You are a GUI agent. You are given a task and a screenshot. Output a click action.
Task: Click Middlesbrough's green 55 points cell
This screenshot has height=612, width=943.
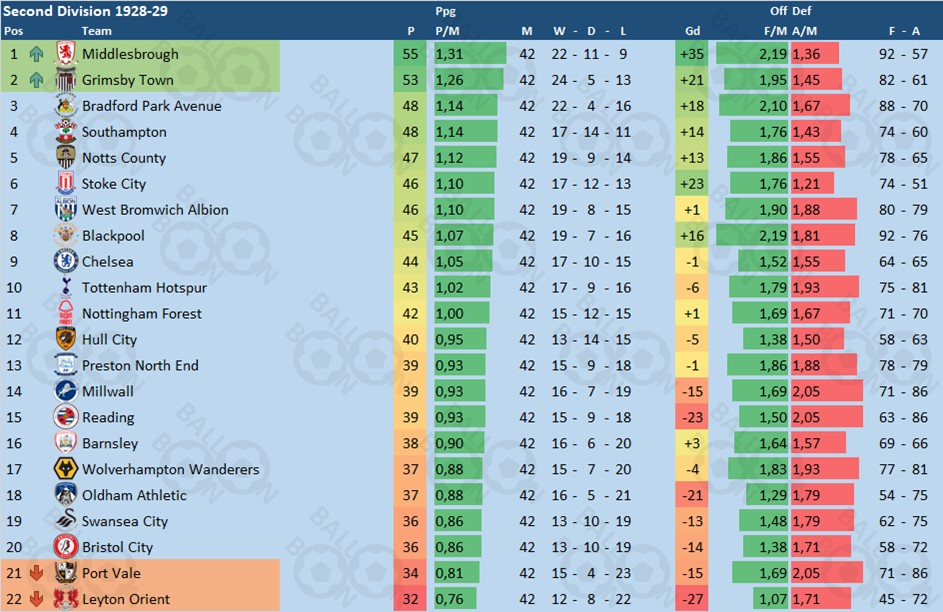tap(410, 54)
